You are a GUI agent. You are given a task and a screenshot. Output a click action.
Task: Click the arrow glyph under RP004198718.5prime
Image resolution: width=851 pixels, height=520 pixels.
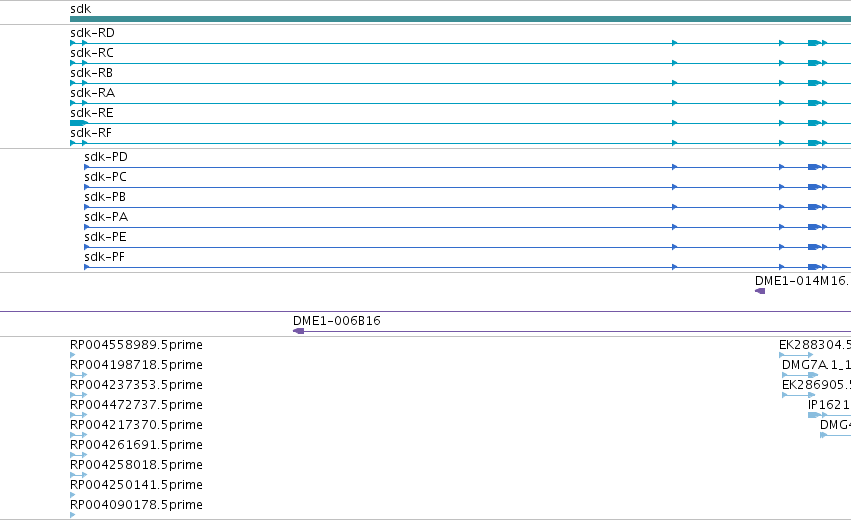(79, 375)
